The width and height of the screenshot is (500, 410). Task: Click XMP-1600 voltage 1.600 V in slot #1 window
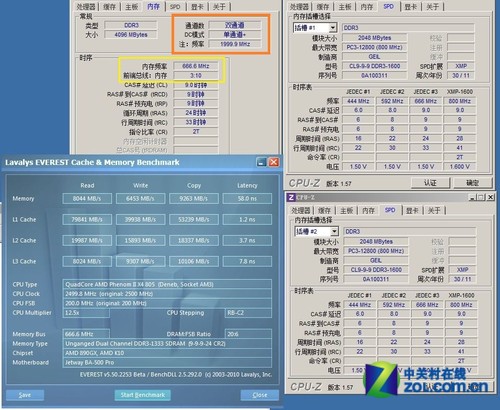click(x=460, y=166)
